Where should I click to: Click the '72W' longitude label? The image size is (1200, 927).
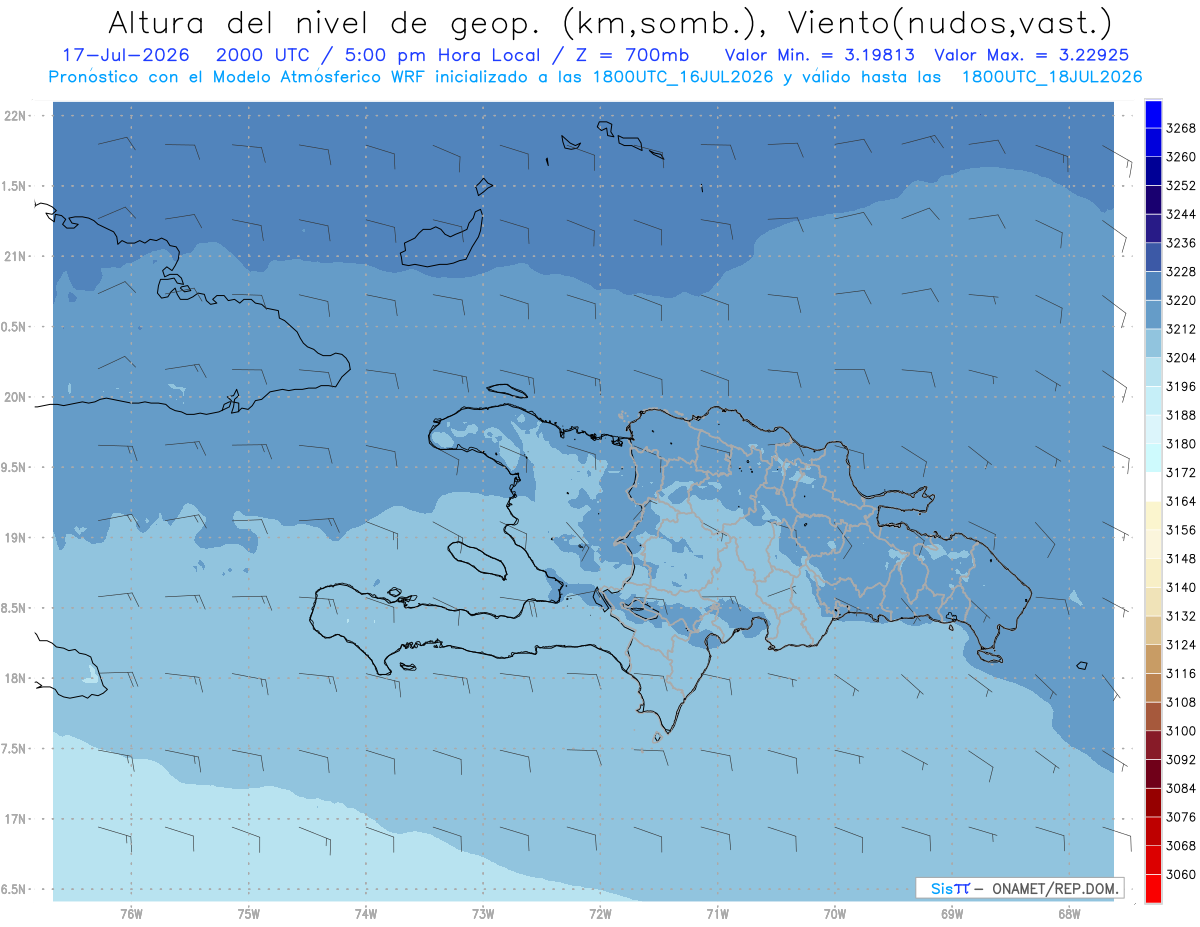click(601, 914)
